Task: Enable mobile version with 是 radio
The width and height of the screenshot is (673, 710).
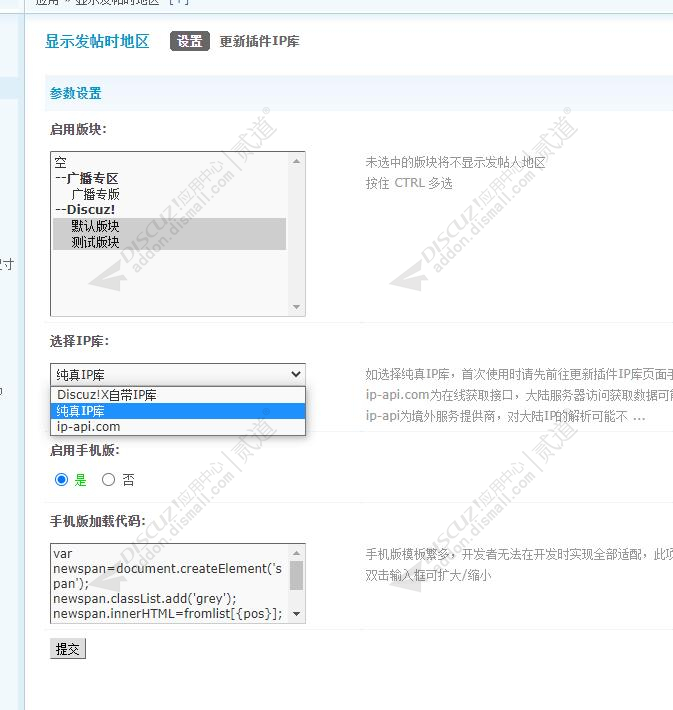Action: pos(61,480)
